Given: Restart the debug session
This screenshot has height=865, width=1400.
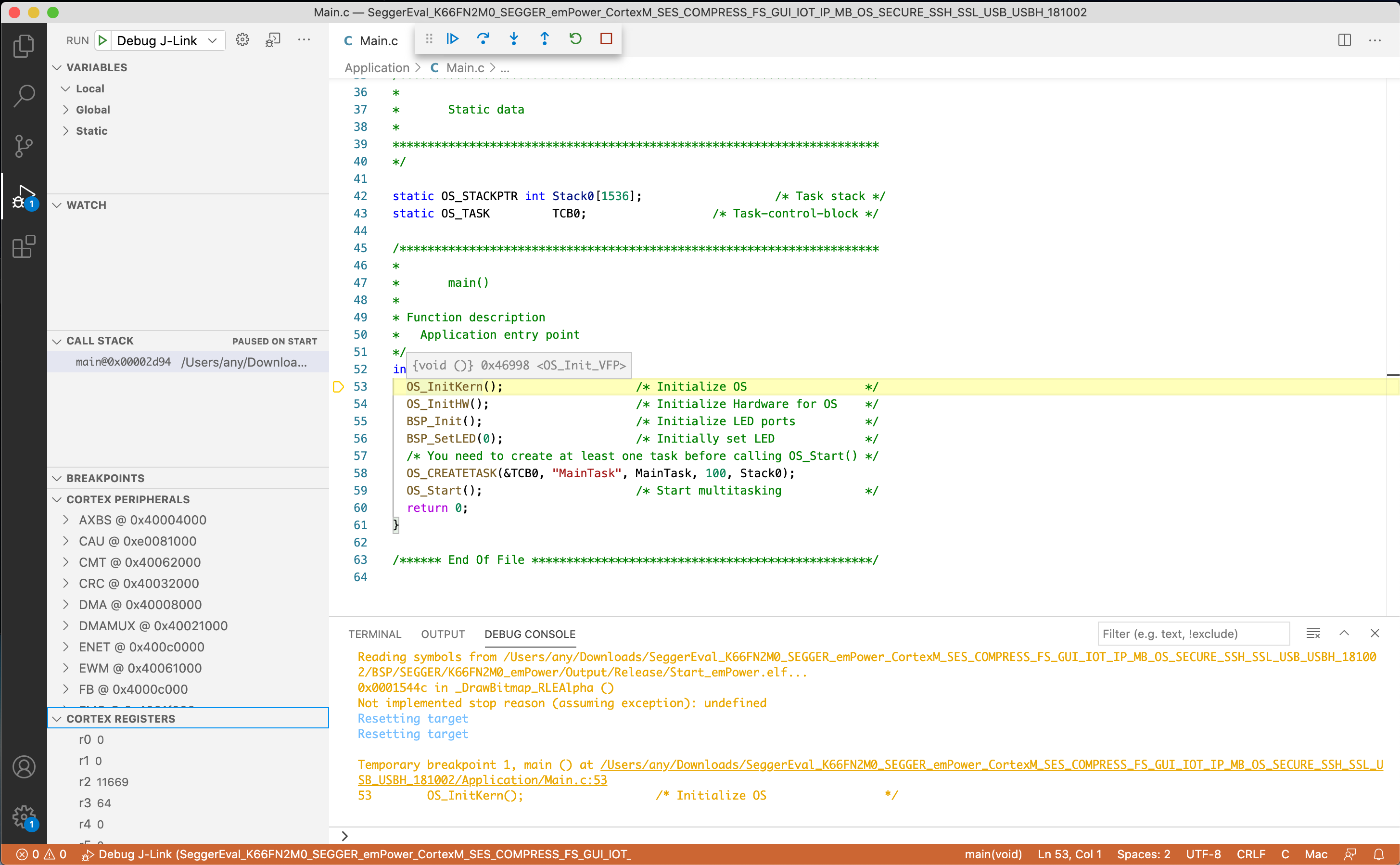Looking at the screenshot, I should 575,39.
